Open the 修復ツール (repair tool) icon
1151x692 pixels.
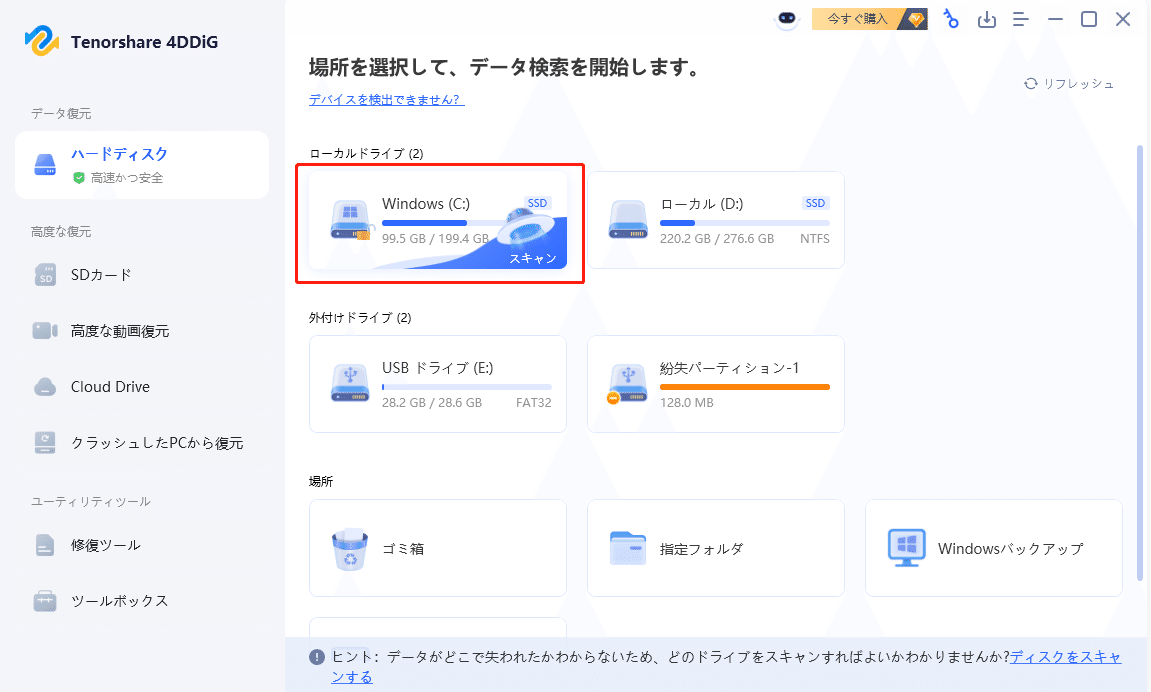click(x=45, y=544)
